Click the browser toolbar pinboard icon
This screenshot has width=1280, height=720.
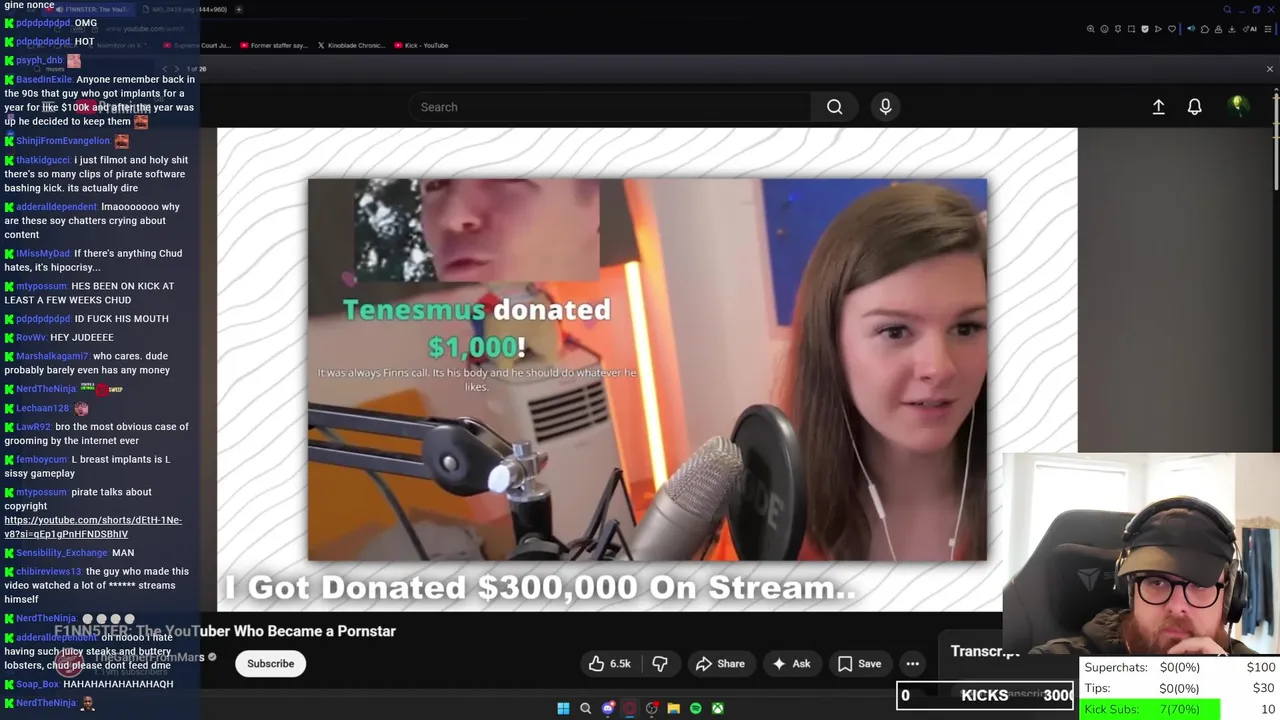(x=1118, y=29)
